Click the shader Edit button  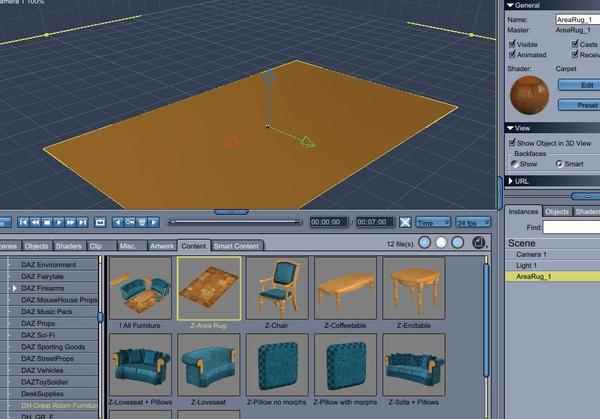click(x=580, y=85)
